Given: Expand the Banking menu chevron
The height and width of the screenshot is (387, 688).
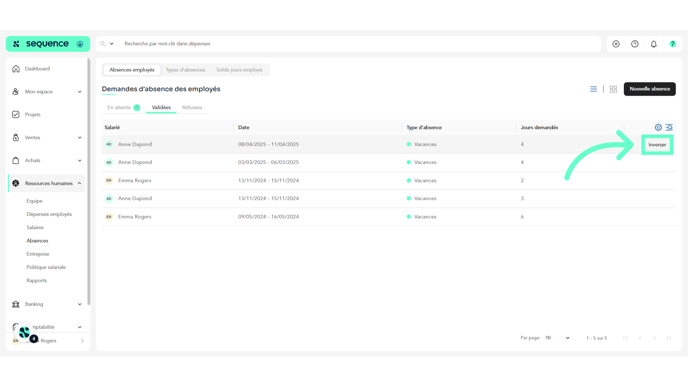Looking at the screenshot, I should [79, 304].
